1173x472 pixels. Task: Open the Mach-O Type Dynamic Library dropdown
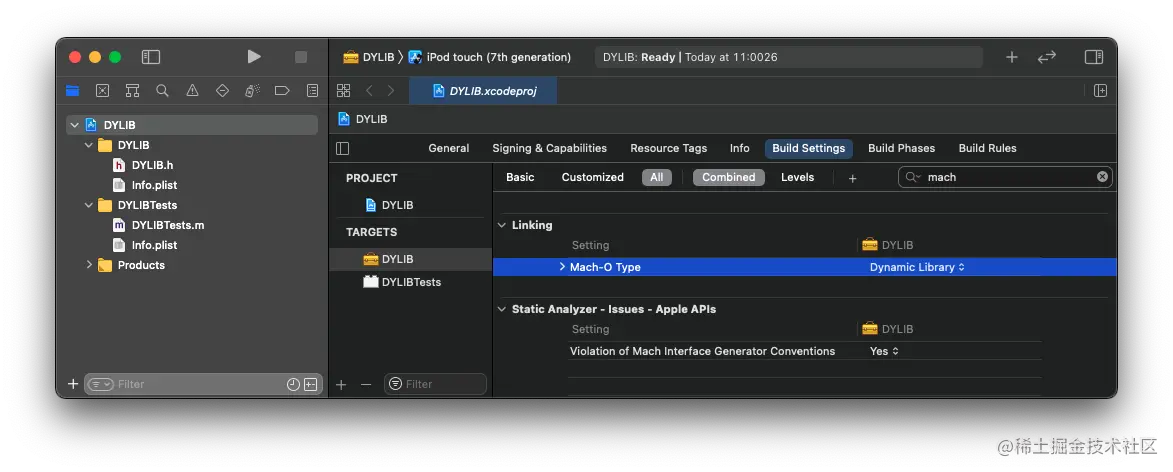pos(917,267)
